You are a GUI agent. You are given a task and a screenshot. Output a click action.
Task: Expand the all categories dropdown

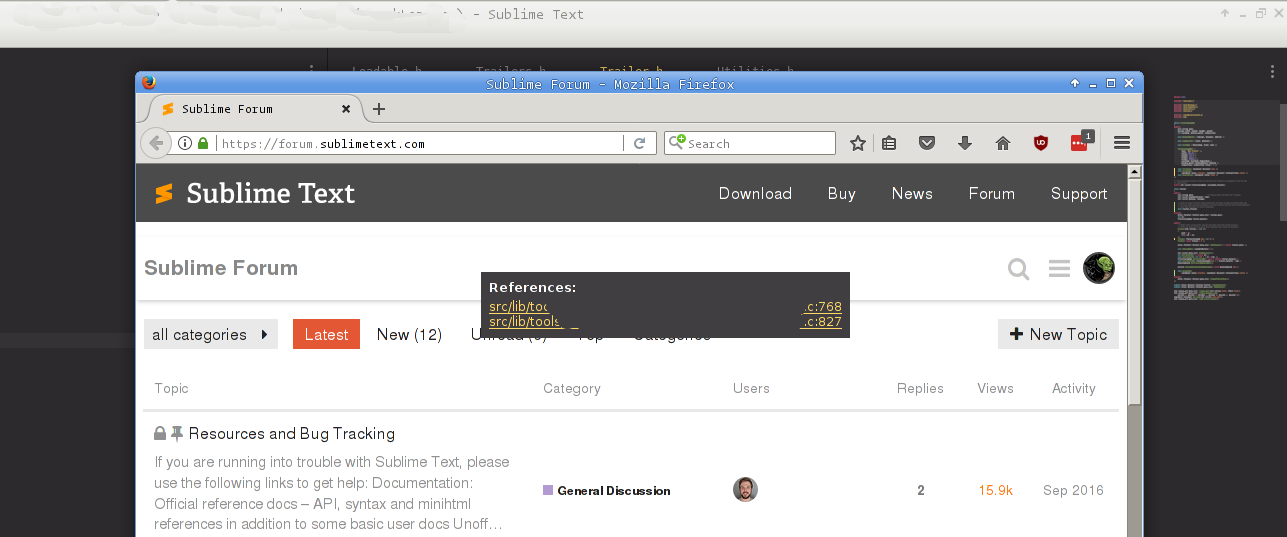211,334
